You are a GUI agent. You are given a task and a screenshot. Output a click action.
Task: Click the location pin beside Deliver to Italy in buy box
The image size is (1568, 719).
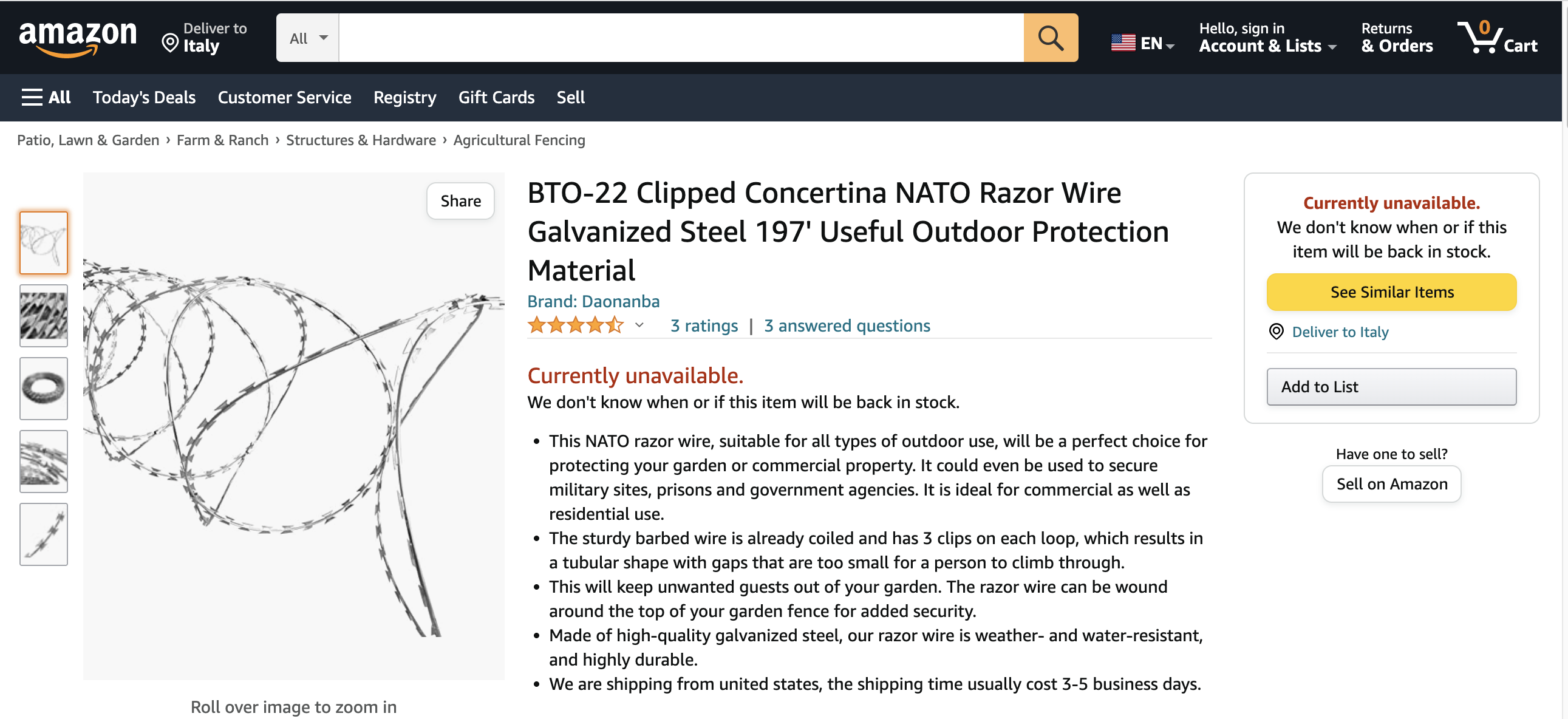tap(1276, 332)
